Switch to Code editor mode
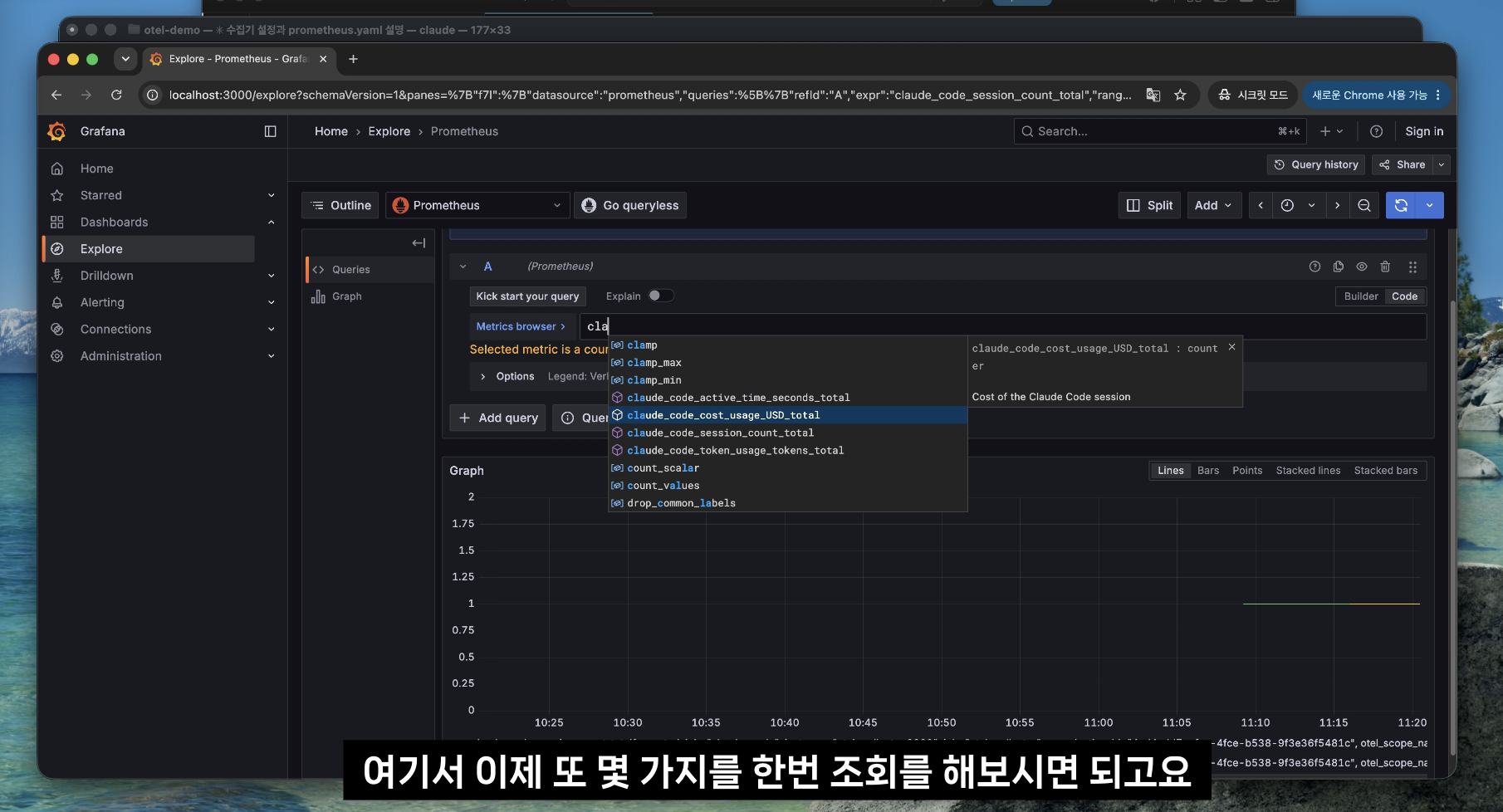The image size is (1503, 812). point(1404,296)
